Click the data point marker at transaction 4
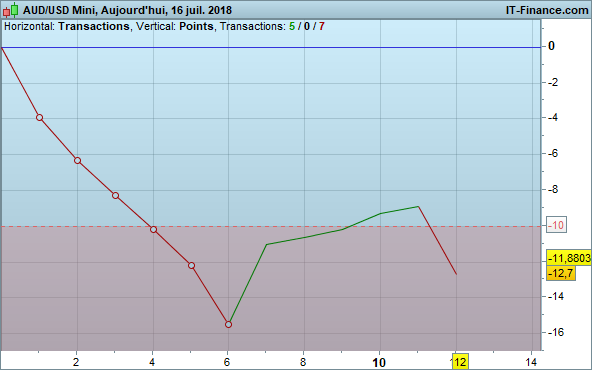This screenshot has width=592, height=370. click(153, 230)
